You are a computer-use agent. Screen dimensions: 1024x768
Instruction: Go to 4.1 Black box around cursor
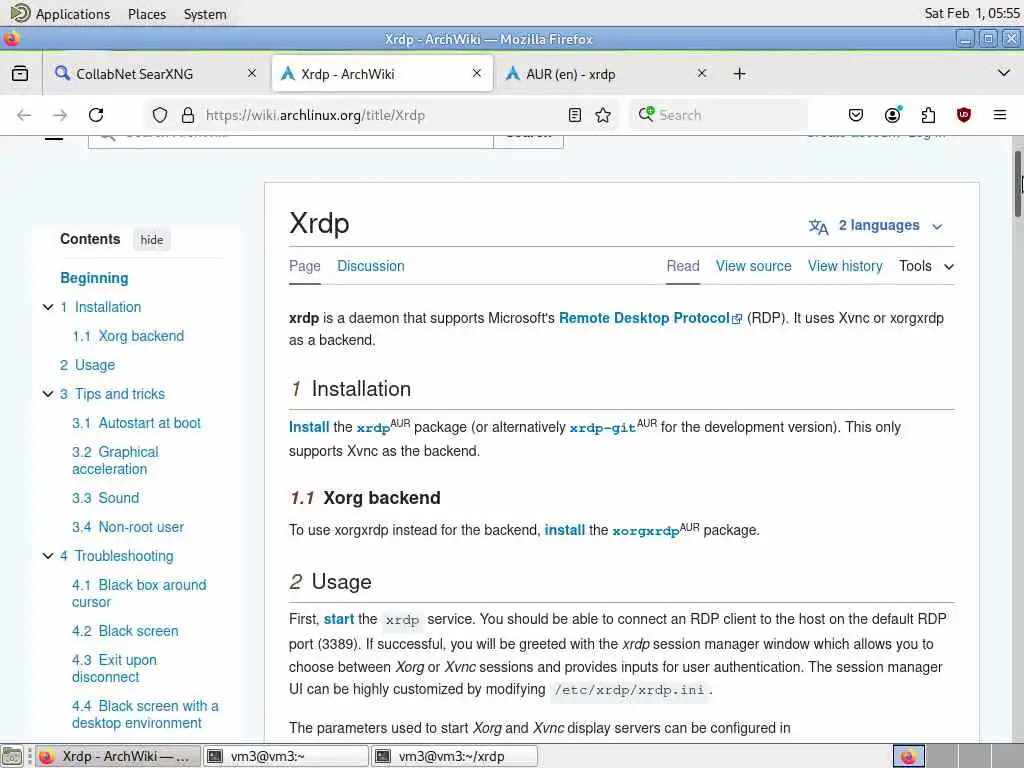[x=139, y=594]
